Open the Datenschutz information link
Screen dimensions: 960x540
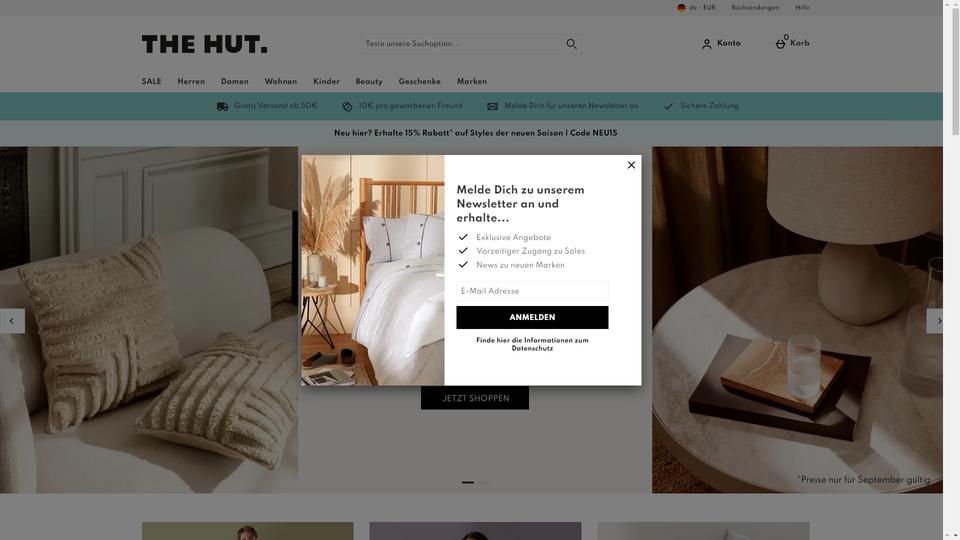coord(532,344)
